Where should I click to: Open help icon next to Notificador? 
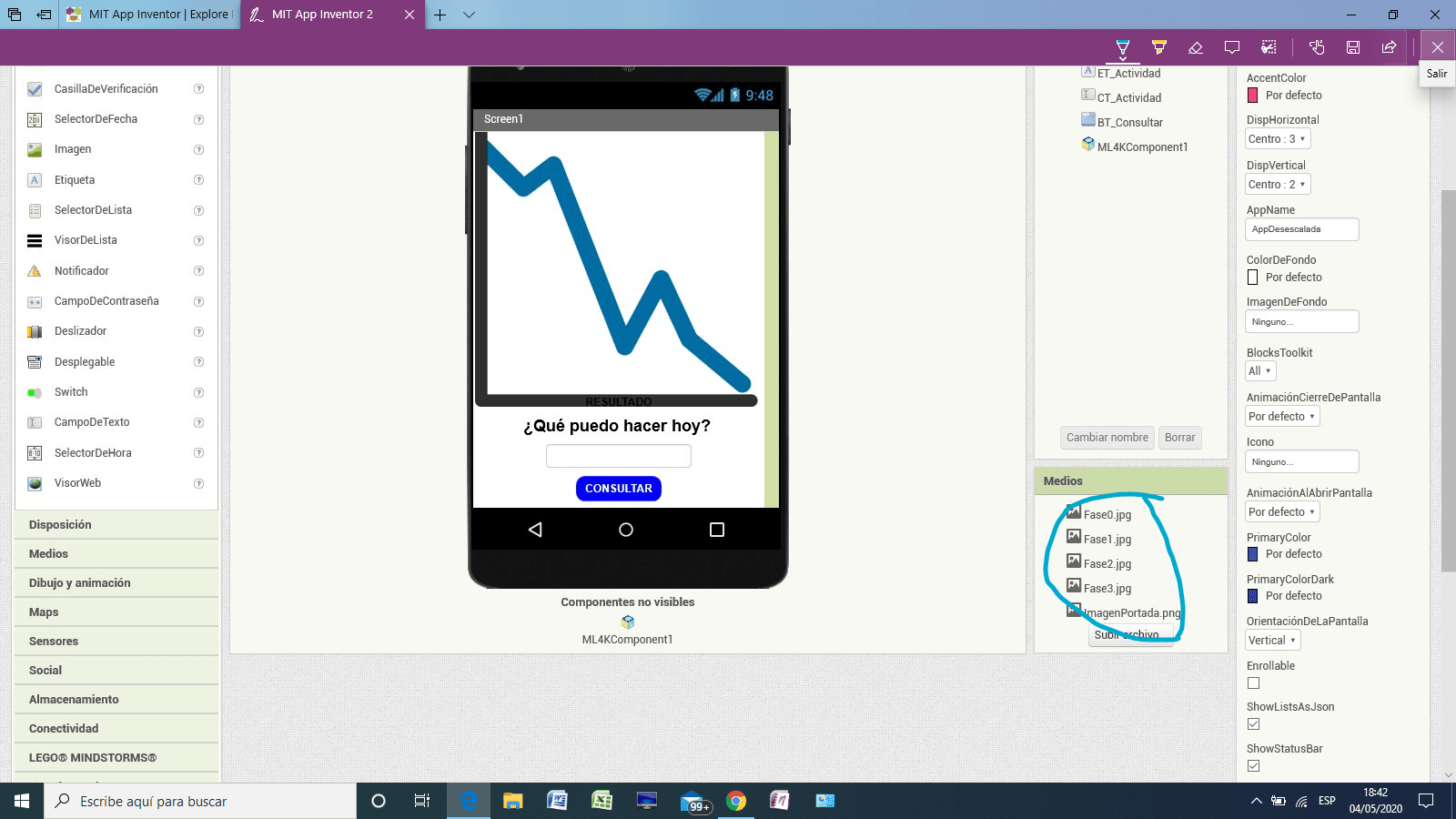[x=198, y=271]
